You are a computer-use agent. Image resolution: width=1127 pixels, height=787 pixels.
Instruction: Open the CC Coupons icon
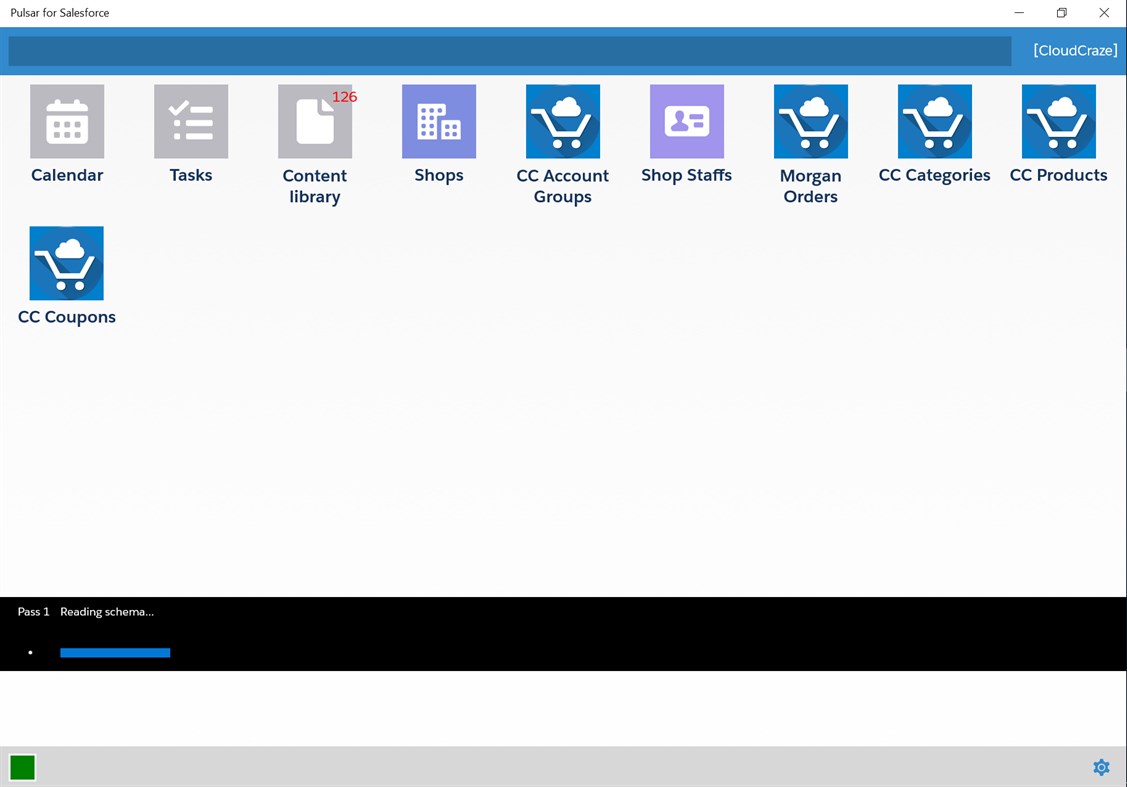pyautogui.click(x=66, y=262)
